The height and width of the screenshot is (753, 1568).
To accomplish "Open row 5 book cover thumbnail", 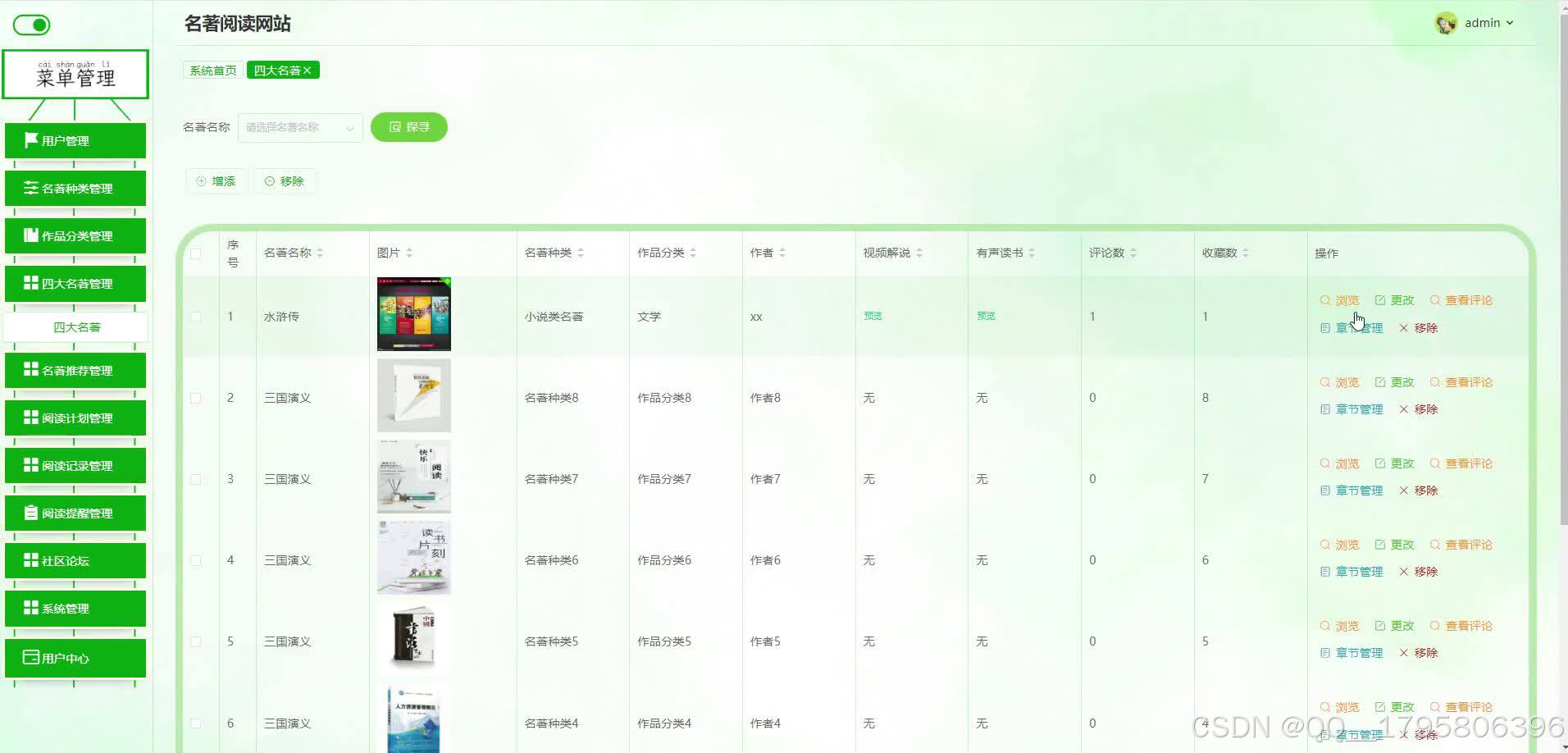I will 414,639.
